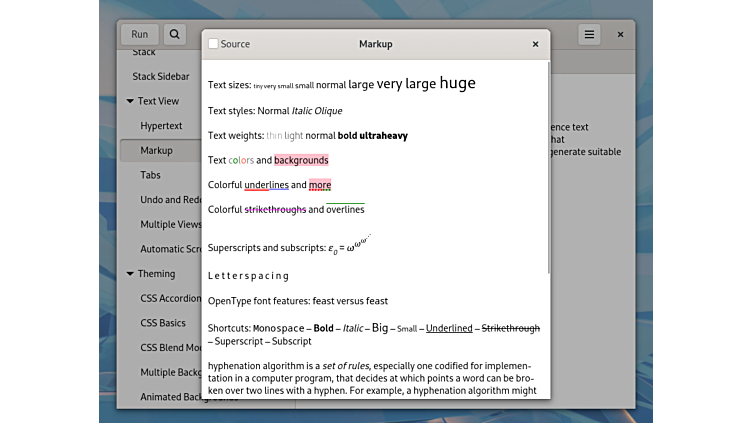Click the search icon button
752x423 pixels.
[174, 34]
